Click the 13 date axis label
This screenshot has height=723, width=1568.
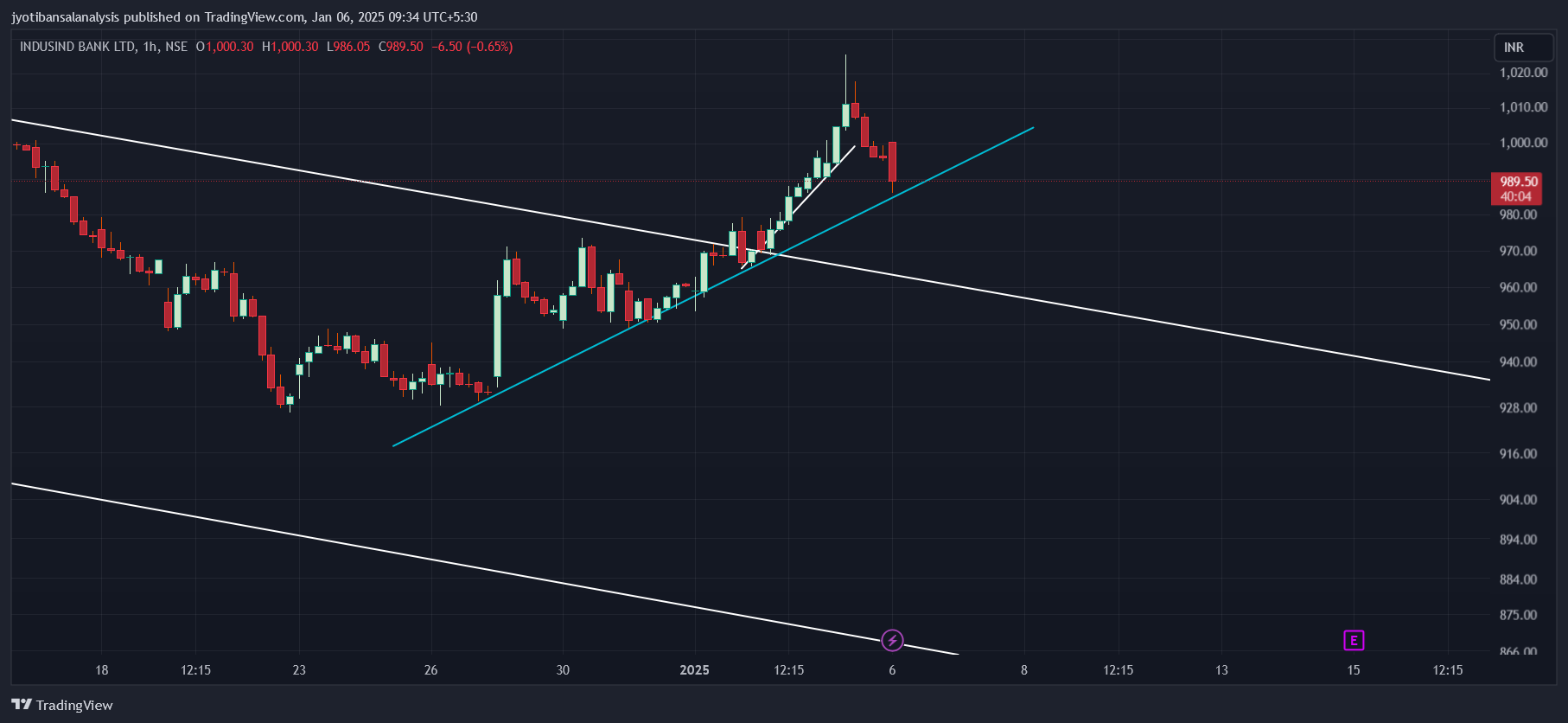click(1221, 670)
